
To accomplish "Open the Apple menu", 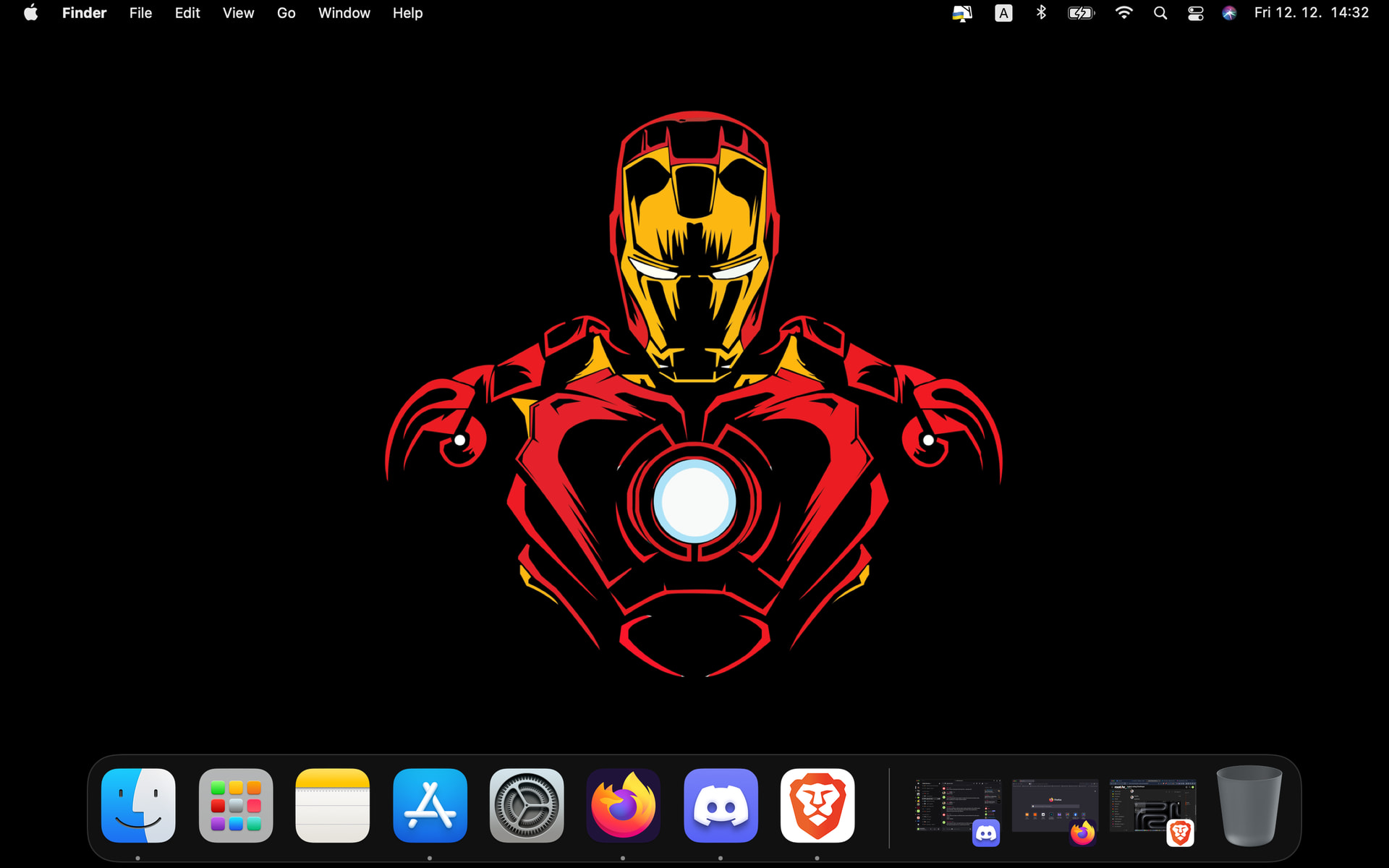I will 30,13.
